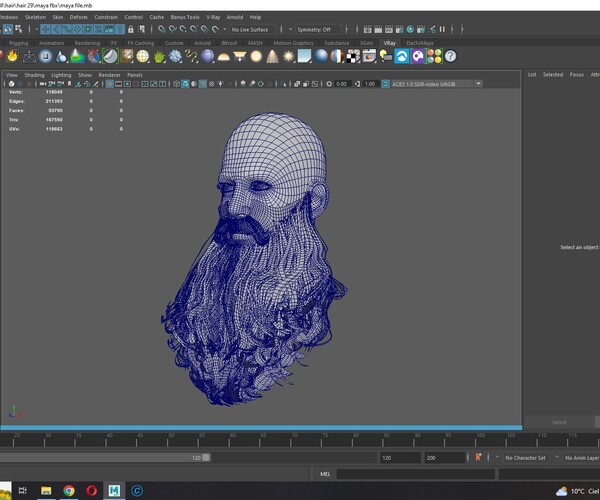The width and height of the screenshot is (600, 500).
Task: Click the checkerboard texture shelf icon
Action: pyautogui.click(x=353, y=56)
